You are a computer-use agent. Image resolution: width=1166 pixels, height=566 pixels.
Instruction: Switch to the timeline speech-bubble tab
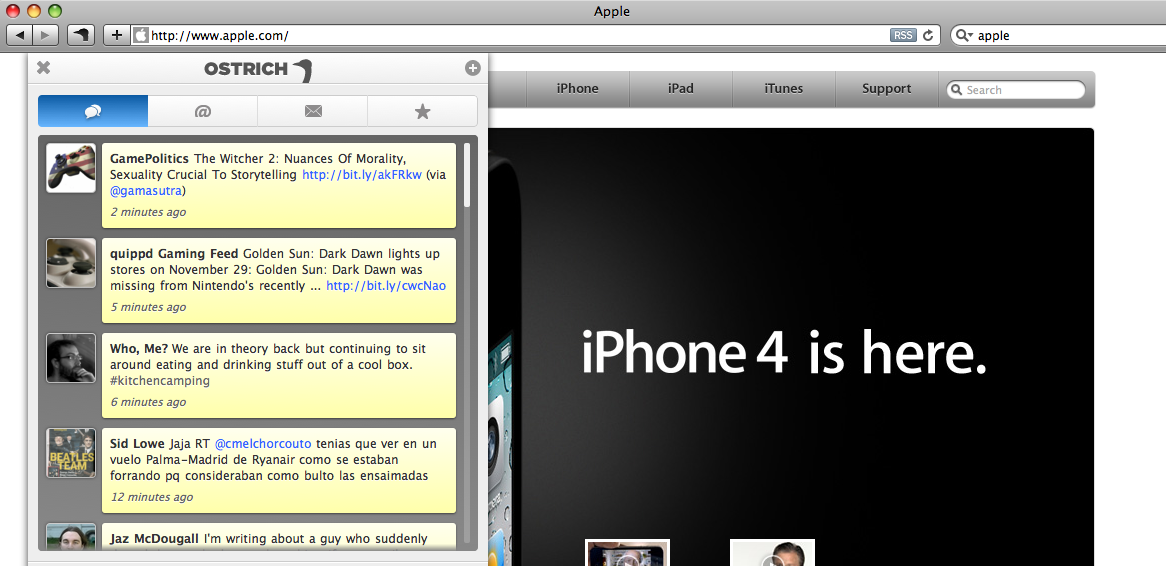[x=93, y=112]
